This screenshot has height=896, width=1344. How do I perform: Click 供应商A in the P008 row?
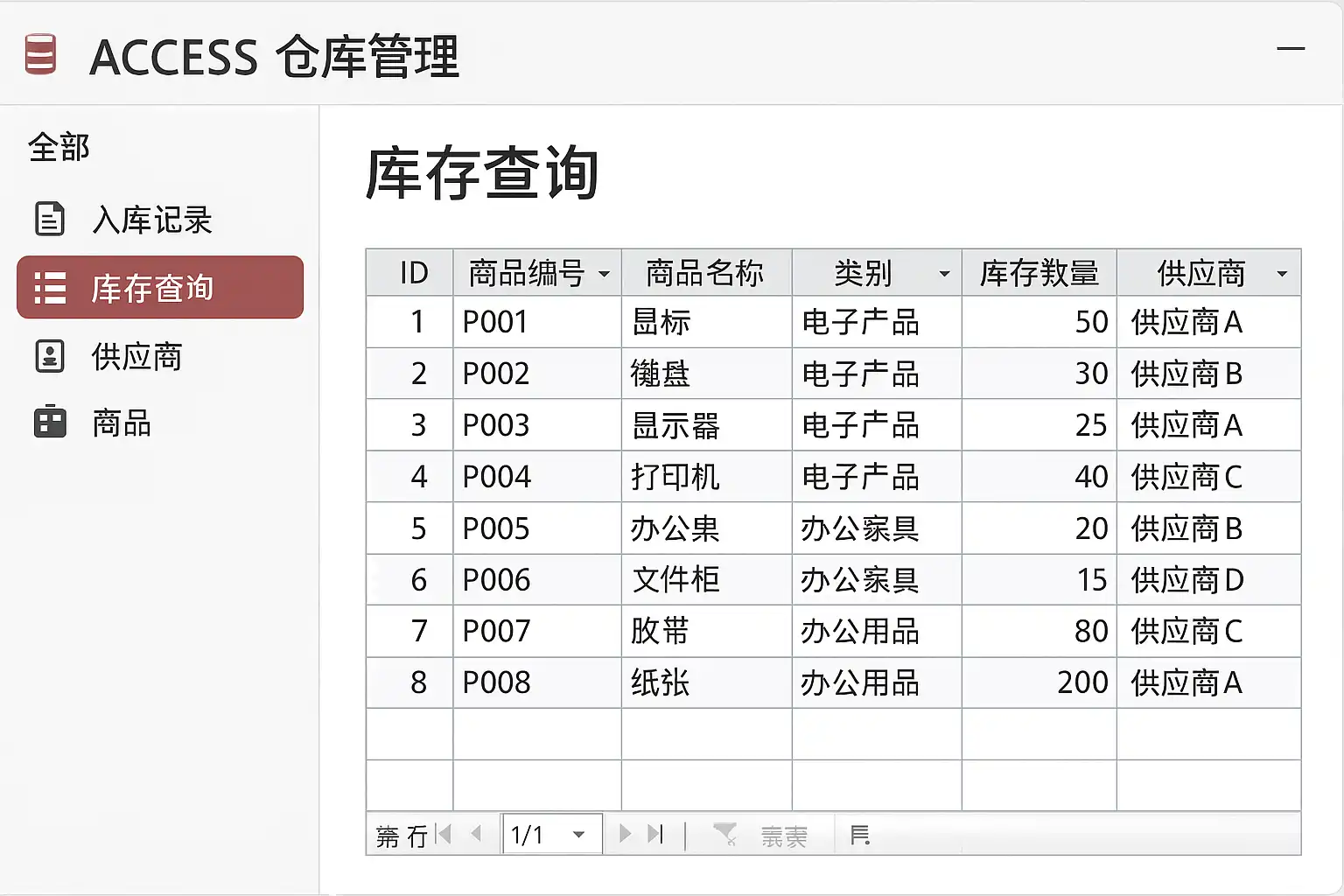pos(1186,682)
